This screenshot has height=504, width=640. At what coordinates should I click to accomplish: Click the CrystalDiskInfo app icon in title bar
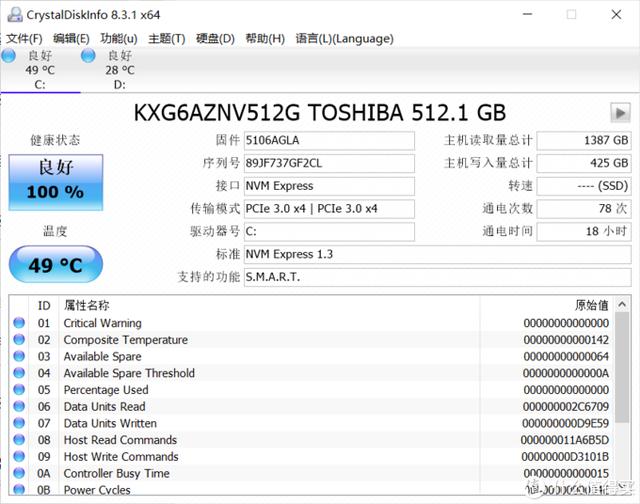tap(13, 14)
